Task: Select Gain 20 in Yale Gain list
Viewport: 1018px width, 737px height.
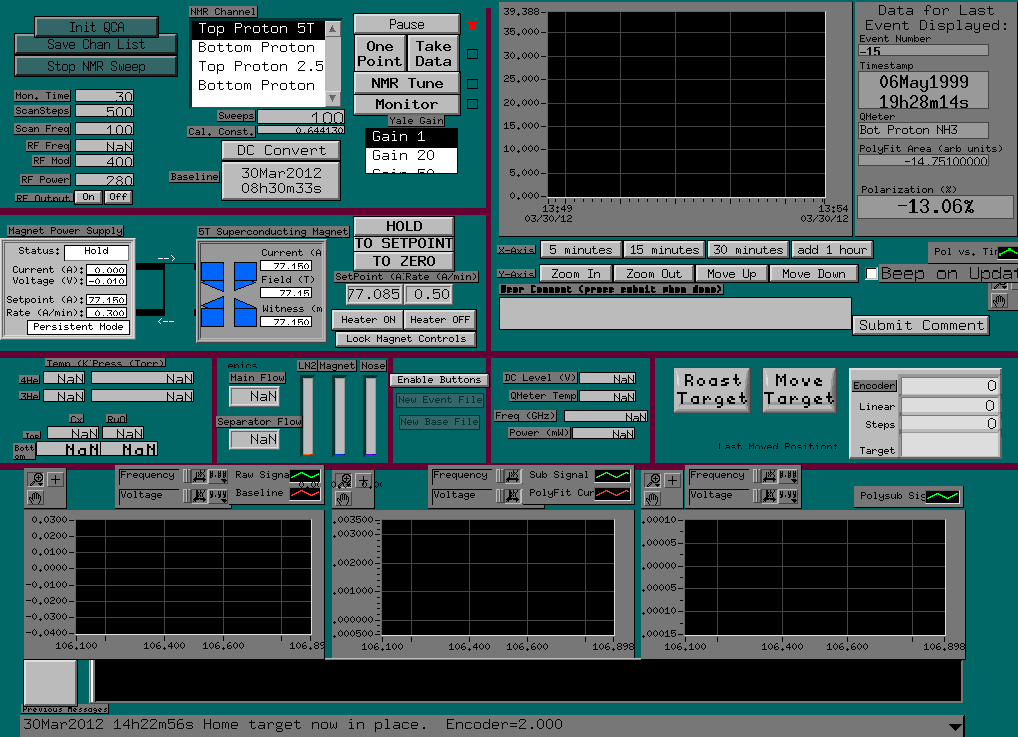Action: tap(412, 156)
